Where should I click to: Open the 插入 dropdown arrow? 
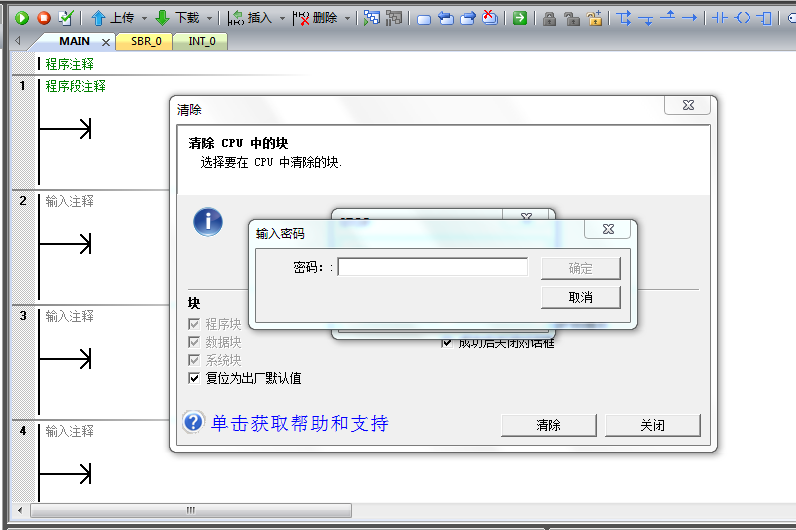click(282, 18)
